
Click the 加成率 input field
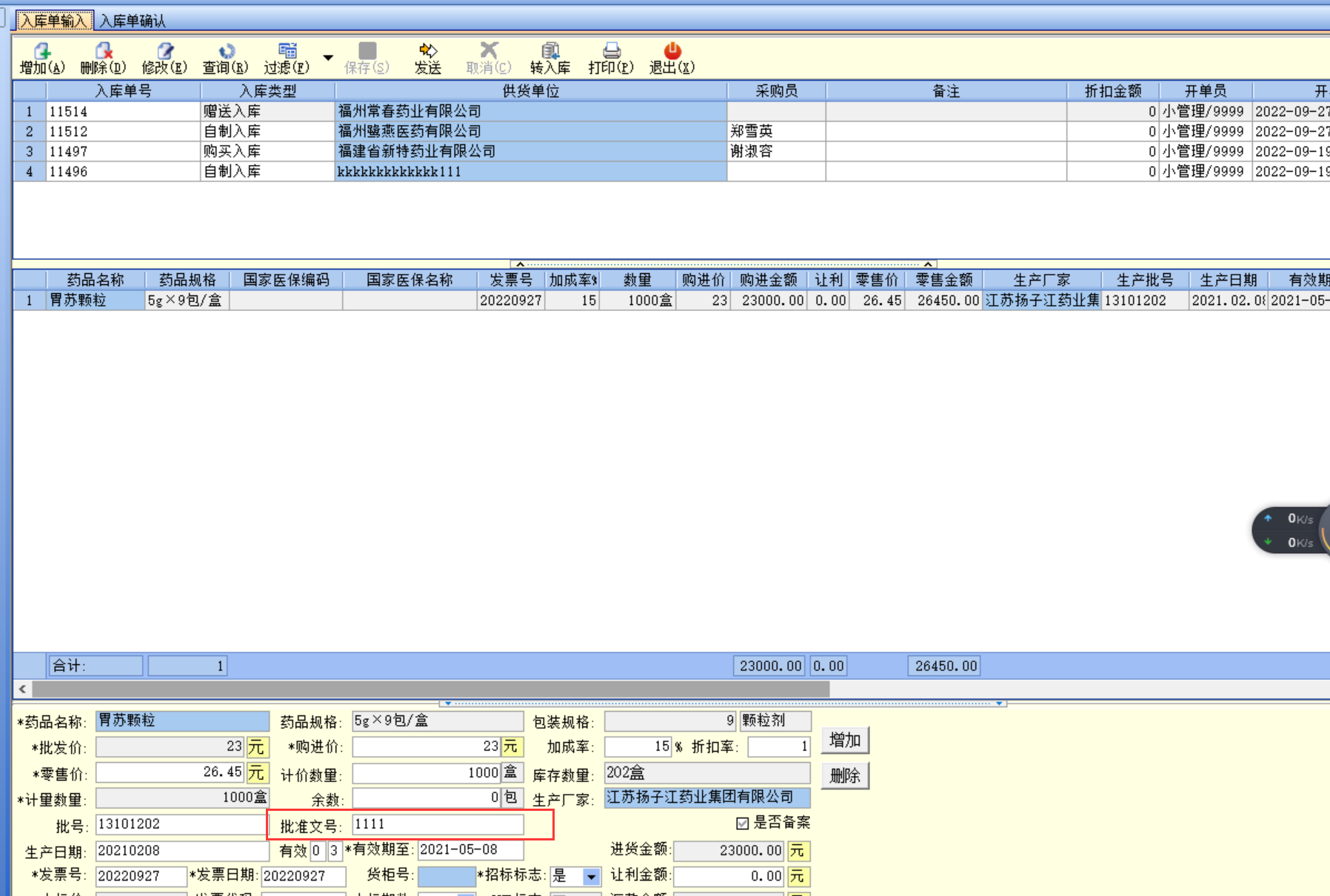(x=638, y=746)
